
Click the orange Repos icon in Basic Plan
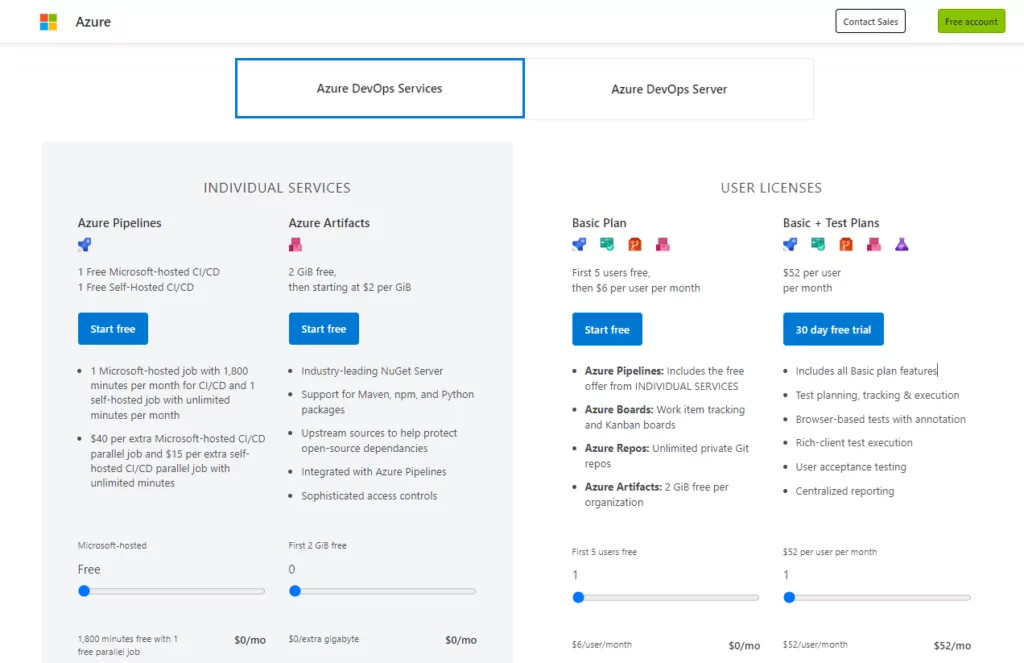[635, 245]
